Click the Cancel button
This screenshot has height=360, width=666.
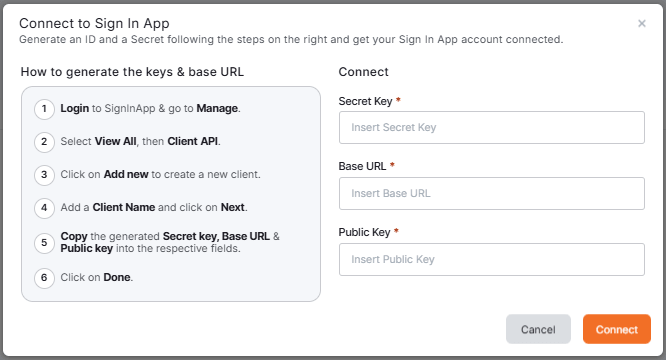click(538, 329)
